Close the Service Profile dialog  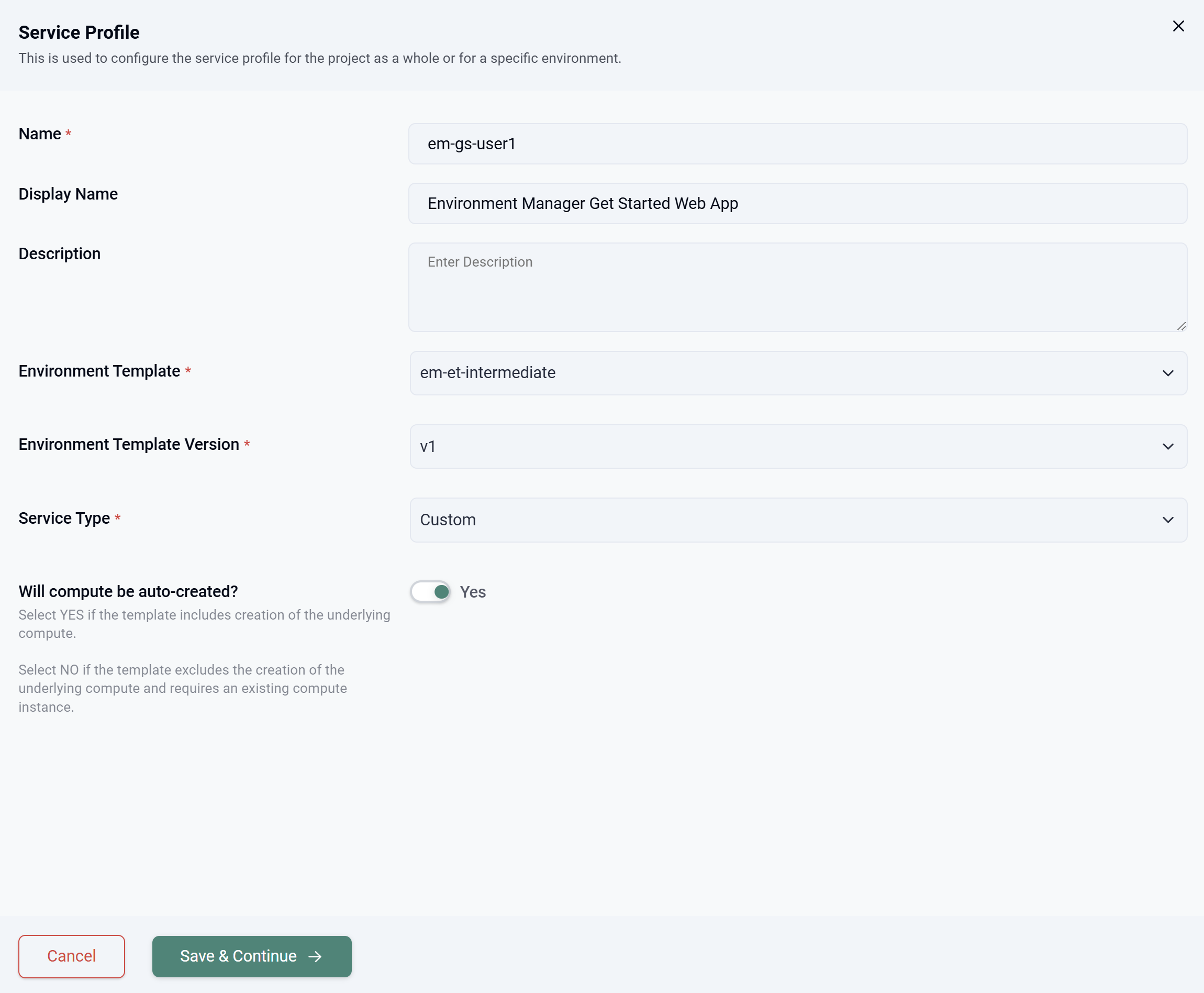click(1178, 26)
